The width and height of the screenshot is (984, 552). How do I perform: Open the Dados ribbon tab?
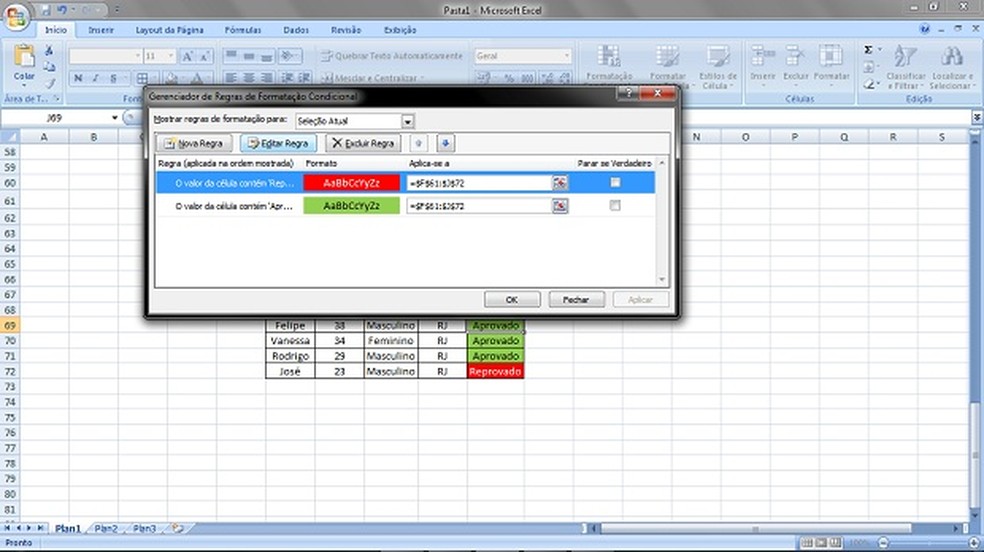[x=296, y=29]
